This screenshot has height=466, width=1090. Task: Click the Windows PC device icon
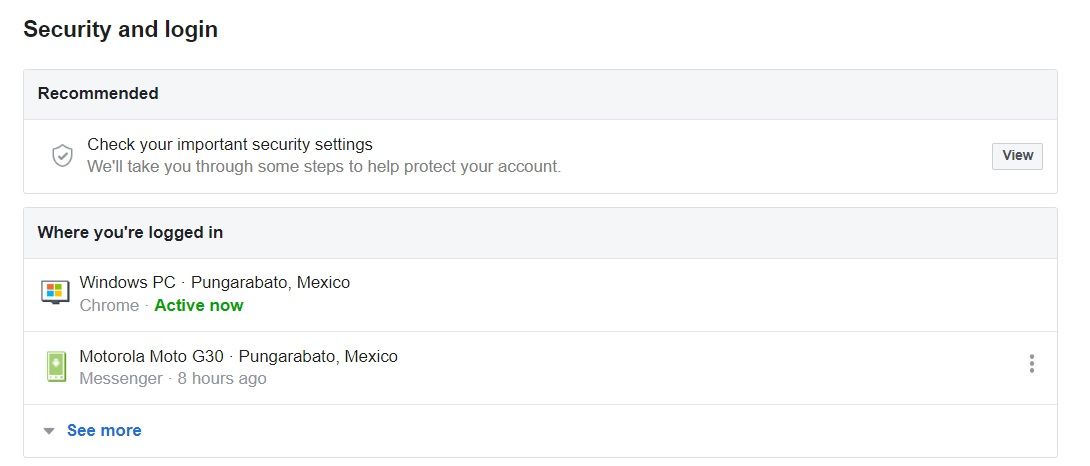click(x=55, y=292)
